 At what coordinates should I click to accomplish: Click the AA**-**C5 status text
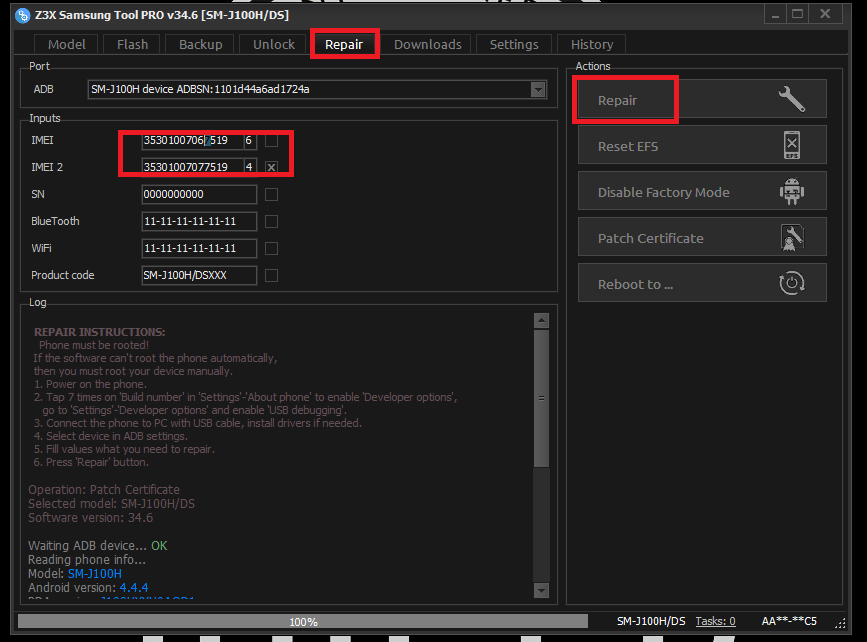pyautogui.click(x=789, y=621)
